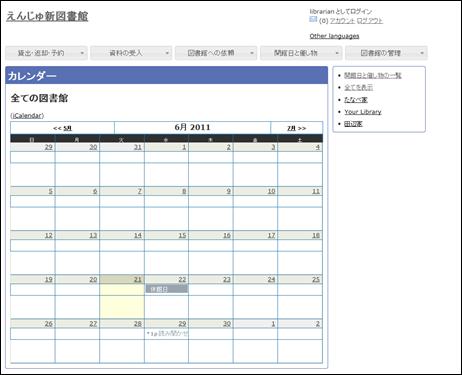Open the 開館日と催し物 dropdown menu
The width and height of the screenshot is (462, 375).
pos(301,53)
